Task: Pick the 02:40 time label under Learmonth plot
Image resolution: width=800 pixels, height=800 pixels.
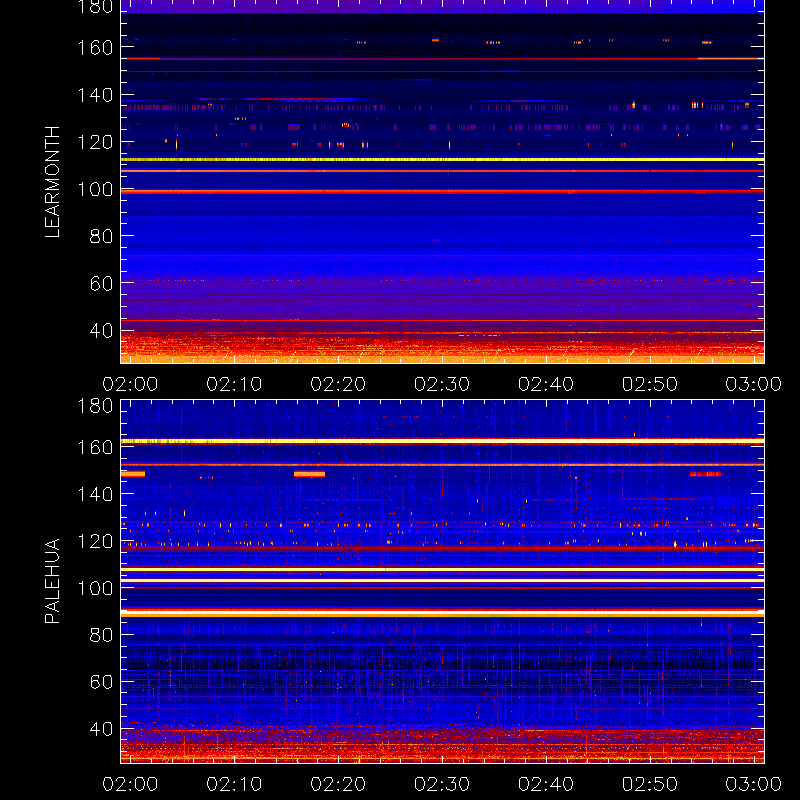Action: click(x=546, y=384)
